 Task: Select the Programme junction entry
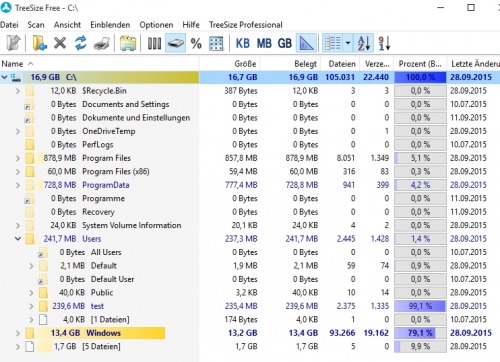click(104, 198)
